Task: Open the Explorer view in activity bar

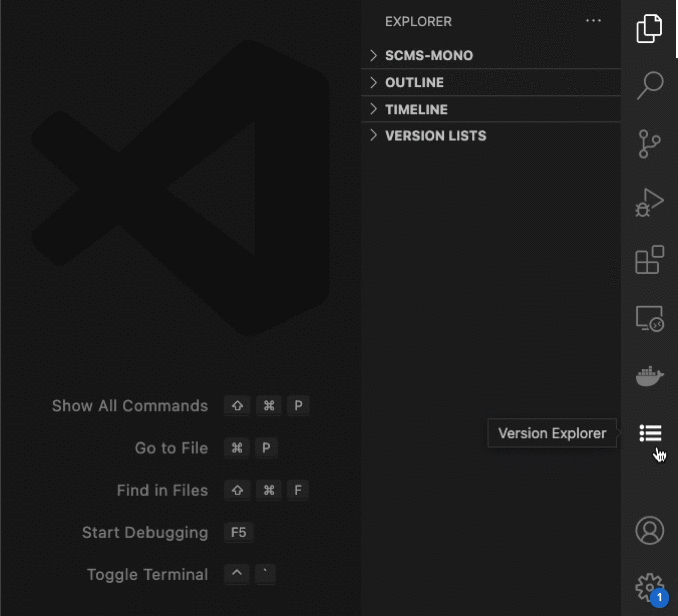Action: click(x=649, y=29)
